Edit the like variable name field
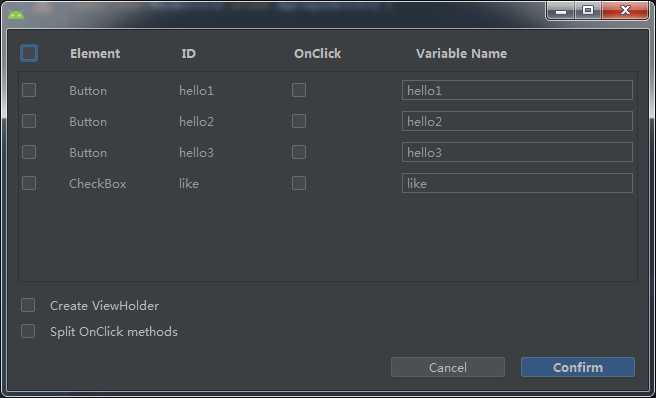Screen dimensions: 656x398 [517, 183]
